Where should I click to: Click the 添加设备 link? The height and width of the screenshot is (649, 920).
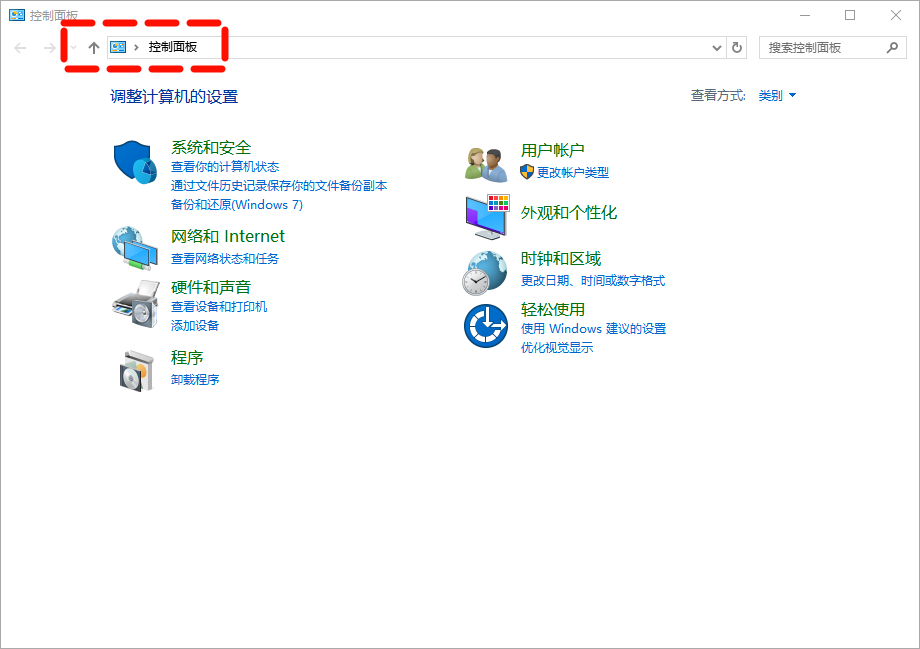click(195, 325)
